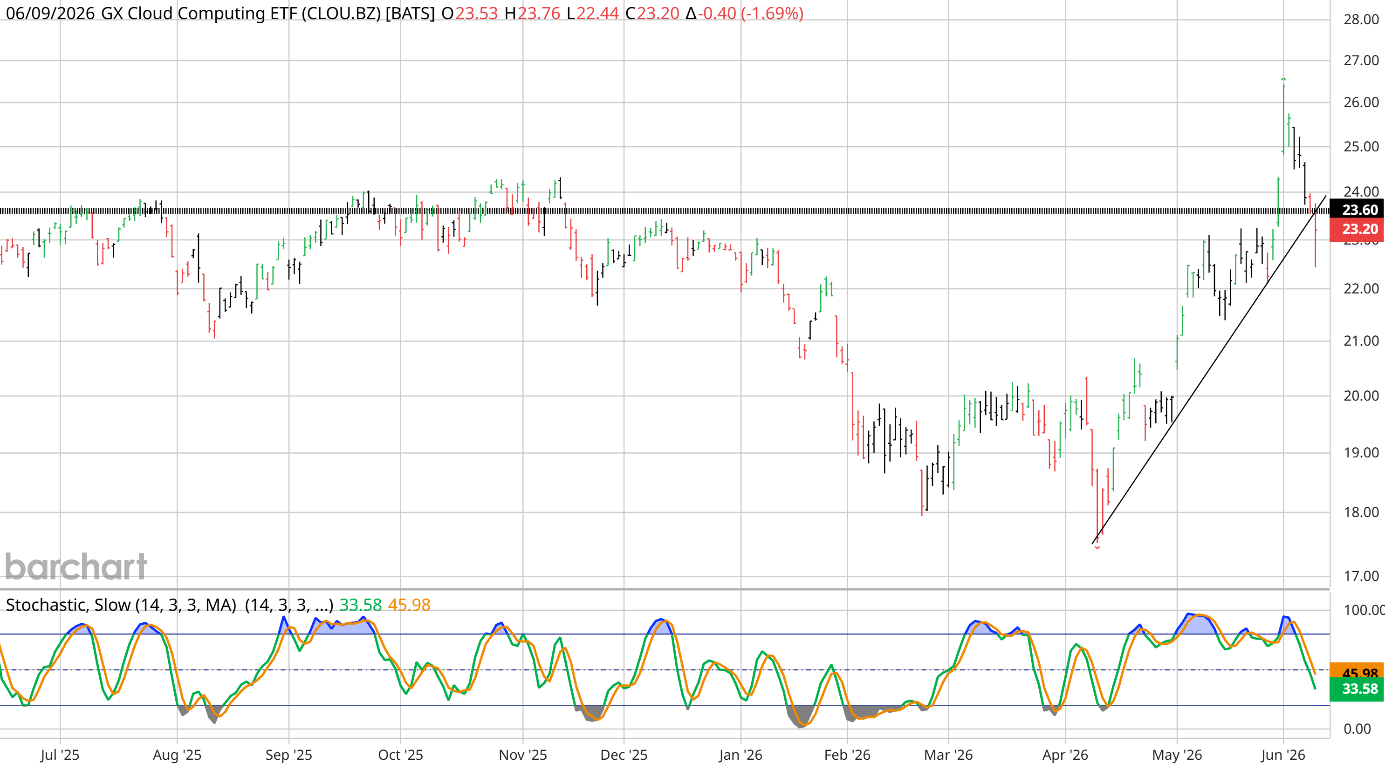1385x770 pixels.
Task: Click the 06/09/2026 date in the header
Action: point(49,14)
